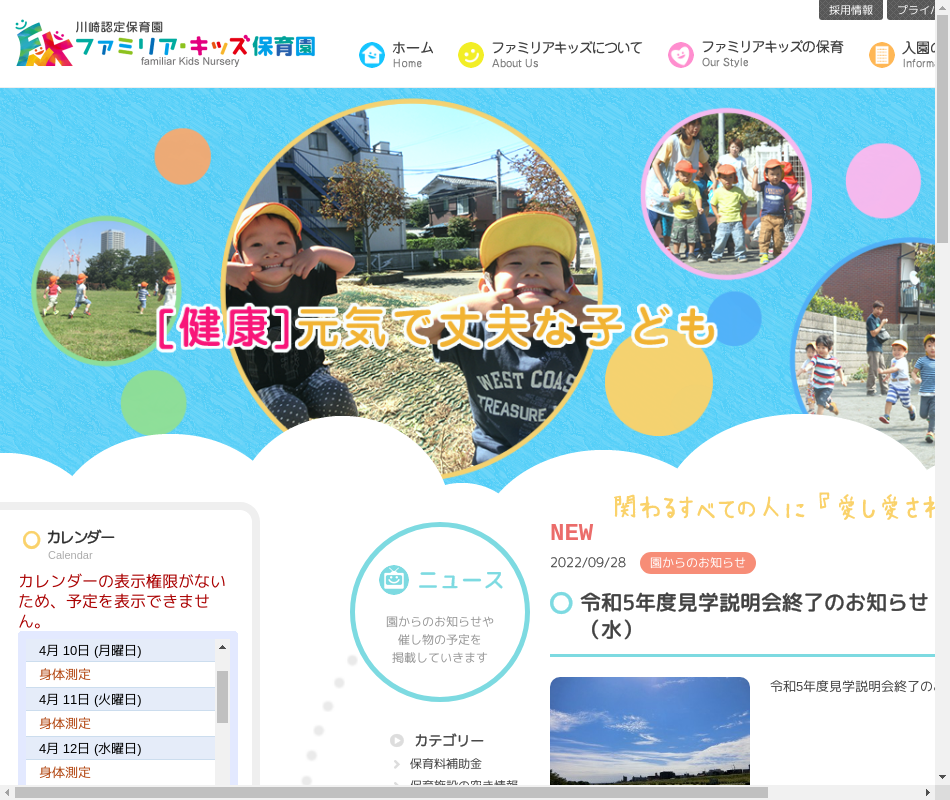The image size is (950, 800).
Task: Click the calendar list scroll-up arrow
Action: point(222,647)
